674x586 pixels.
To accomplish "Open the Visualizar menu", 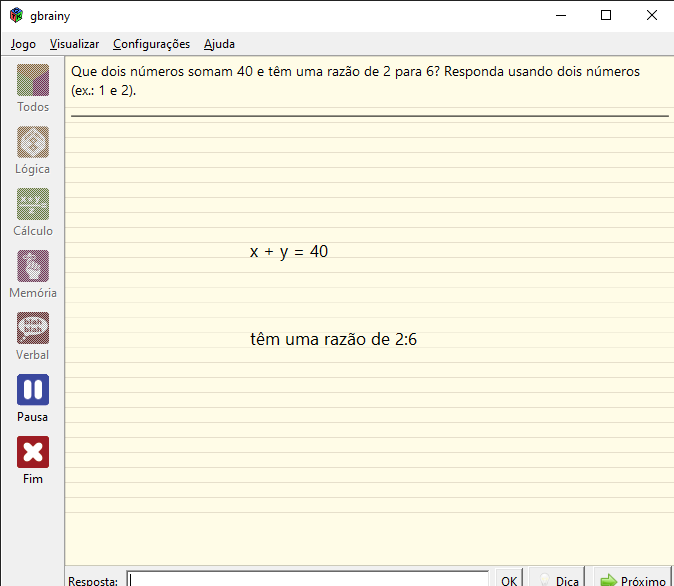I will [74, 44].
